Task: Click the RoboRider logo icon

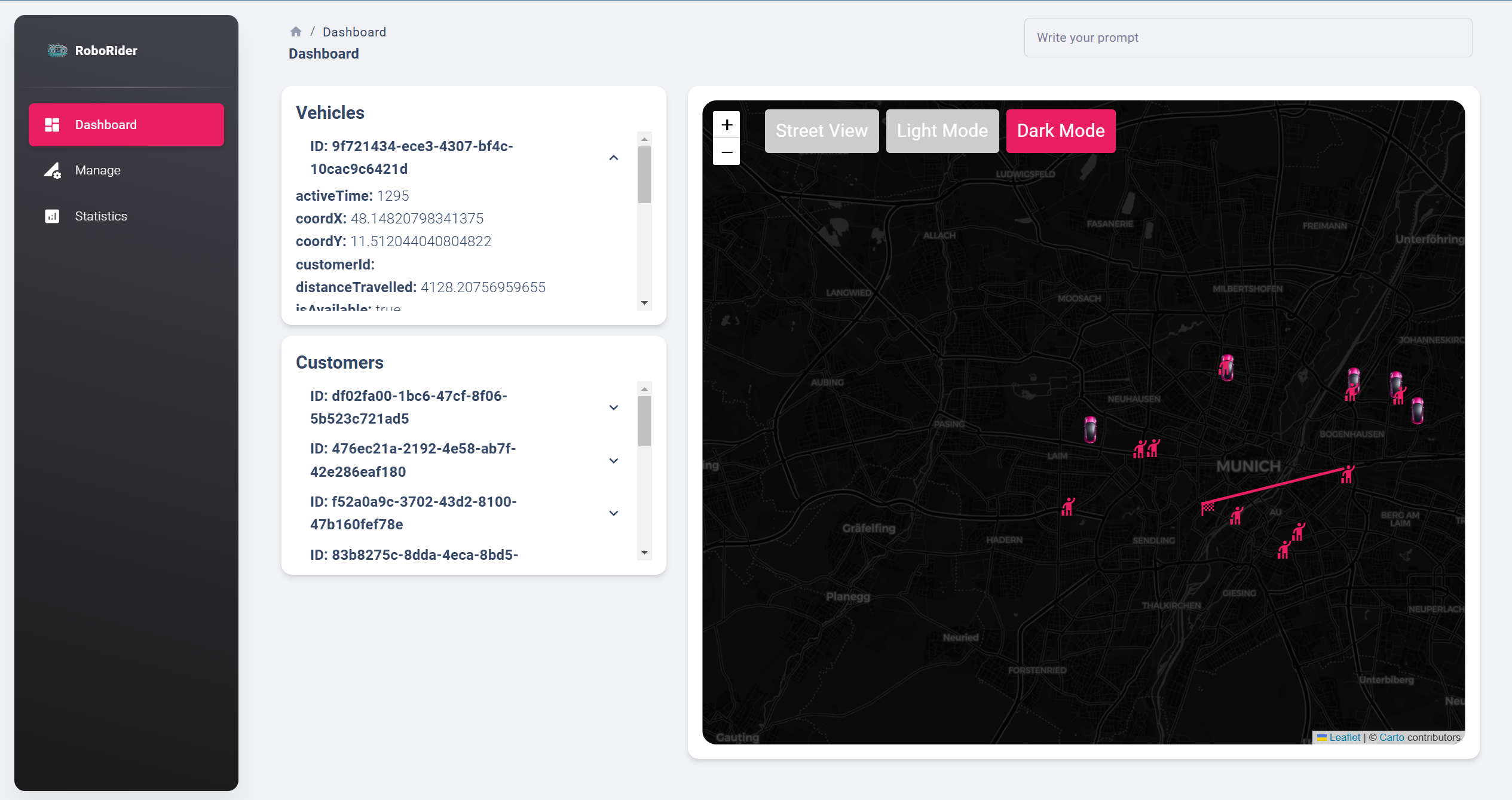Action: point(57,50)
